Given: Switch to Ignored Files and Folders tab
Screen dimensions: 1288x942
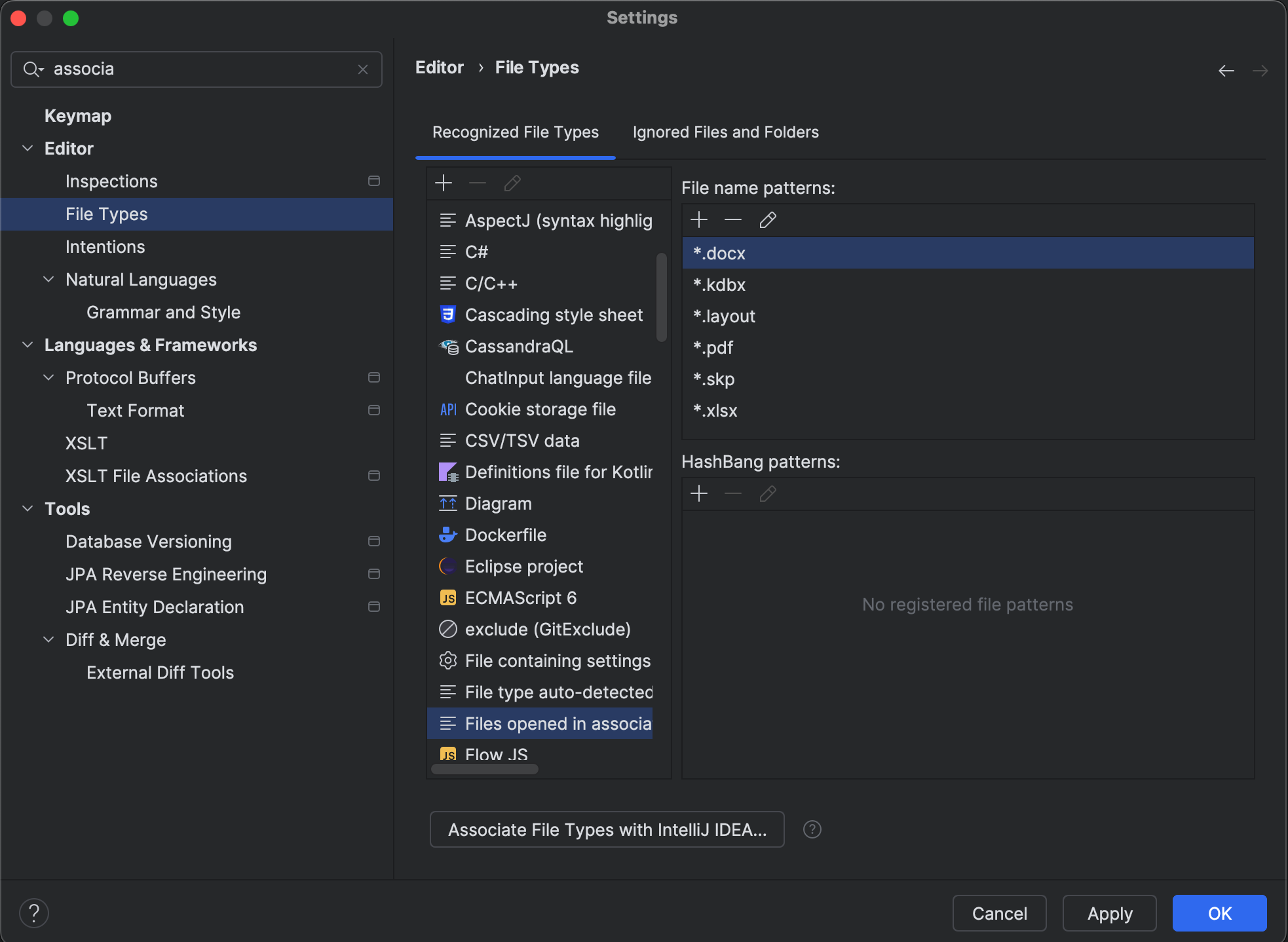Looking at the screenshot, I should pos(725,132).
